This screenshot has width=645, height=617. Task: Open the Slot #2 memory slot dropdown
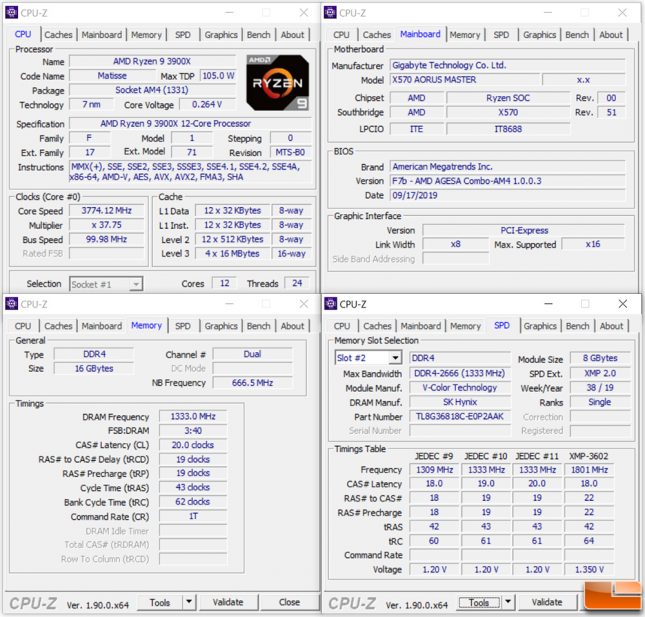tap(395, 358)
